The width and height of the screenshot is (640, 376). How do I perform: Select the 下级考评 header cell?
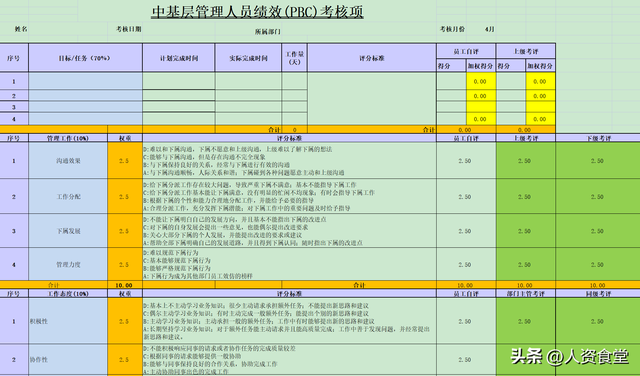(x=598, y=138)
